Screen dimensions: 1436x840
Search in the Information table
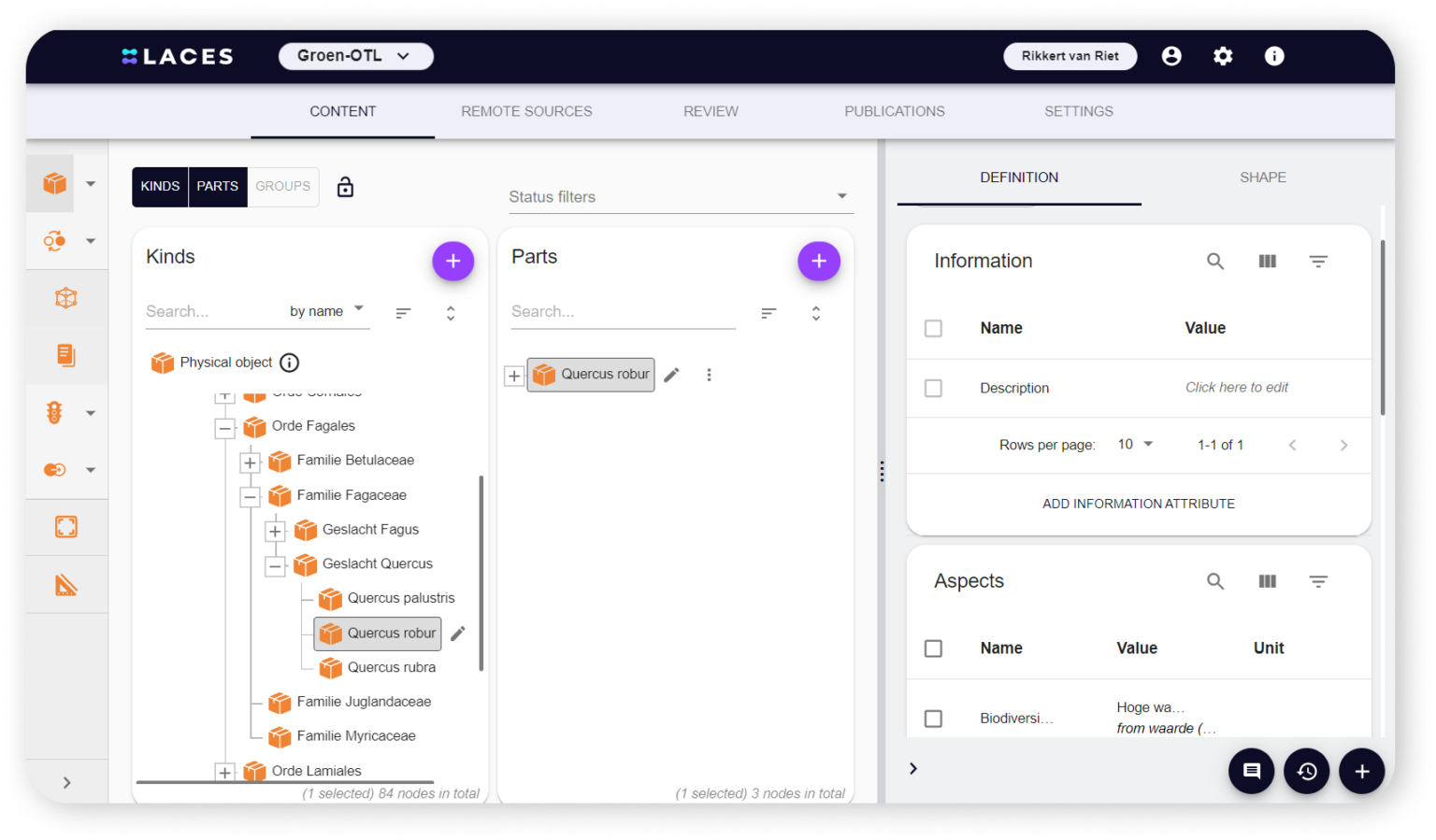click(x=1215, y=262)
